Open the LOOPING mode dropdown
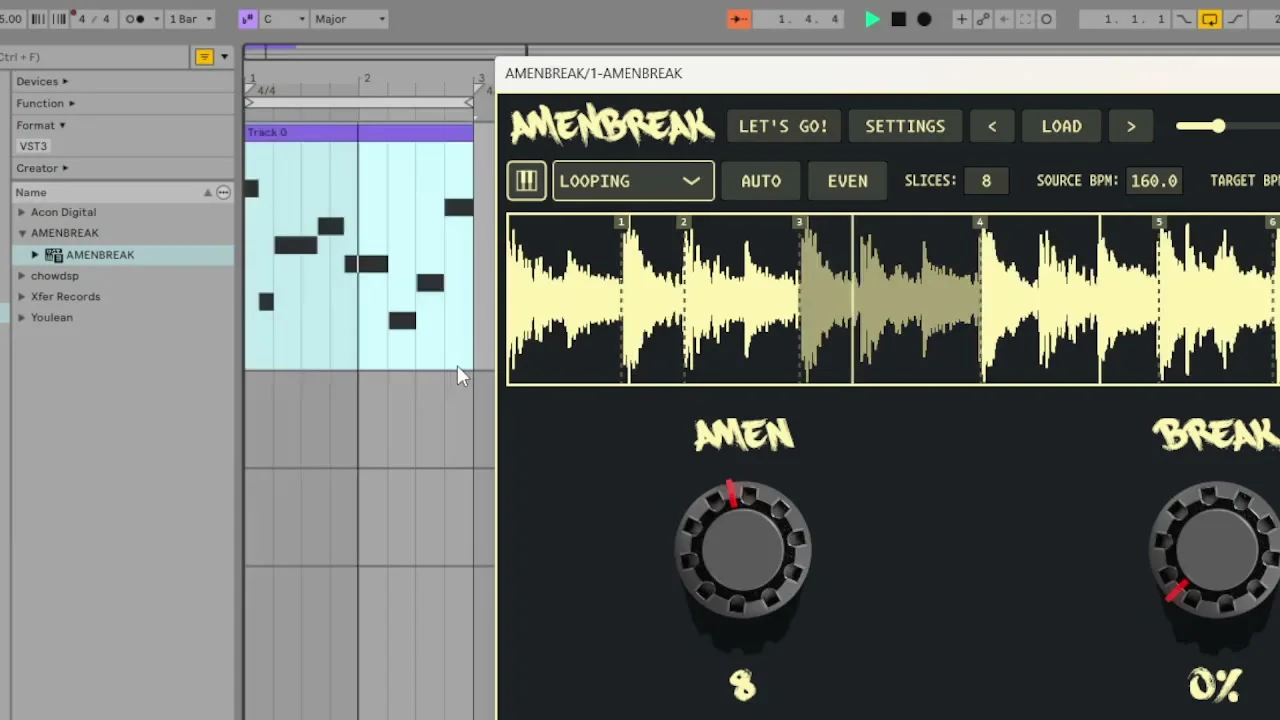Viewport: 1280px width, 720px height. click(x=633, y=181)
